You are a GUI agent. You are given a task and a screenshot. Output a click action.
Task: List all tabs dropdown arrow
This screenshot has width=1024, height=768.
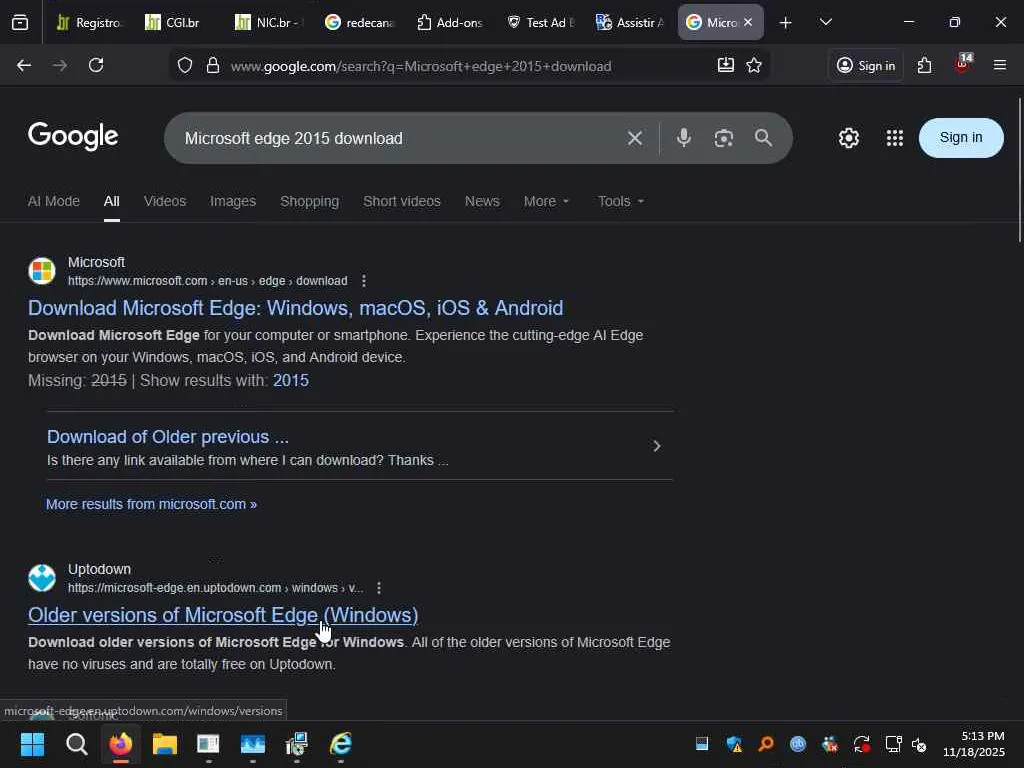[825, 23]
